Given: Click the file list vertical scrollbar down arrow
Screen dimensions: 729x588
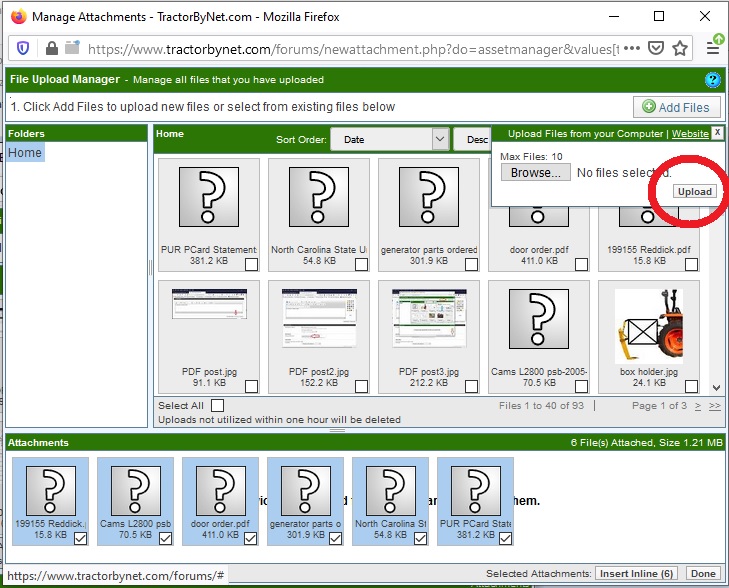Looking at the screenshot, I should coord(716,387).
